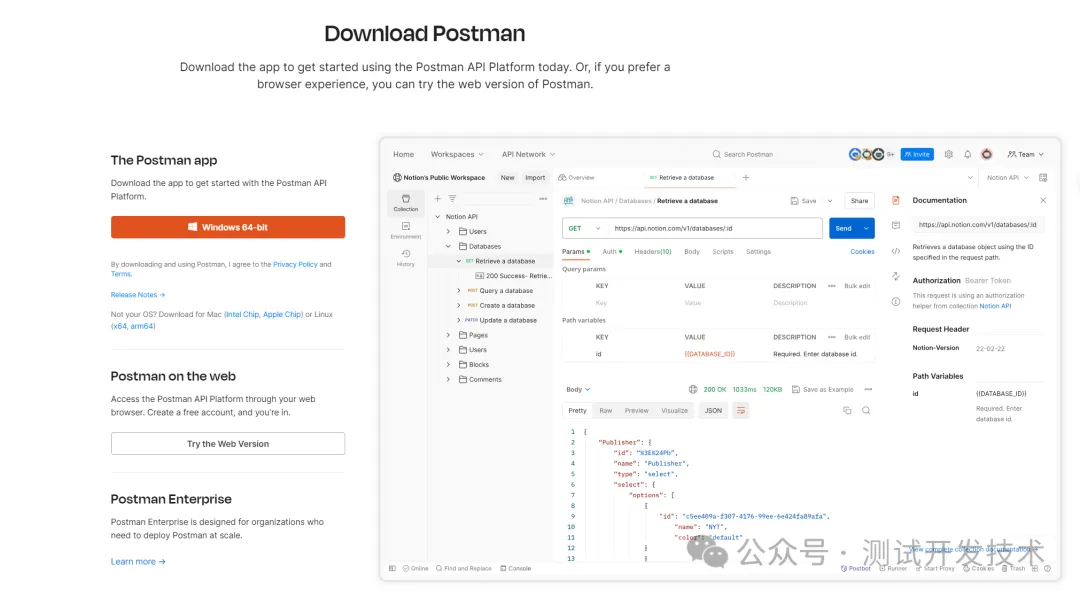Click Try the Web Version button
Image resolution: width=1080 pixels, height=596 pixels.
[x=228, y=444]
